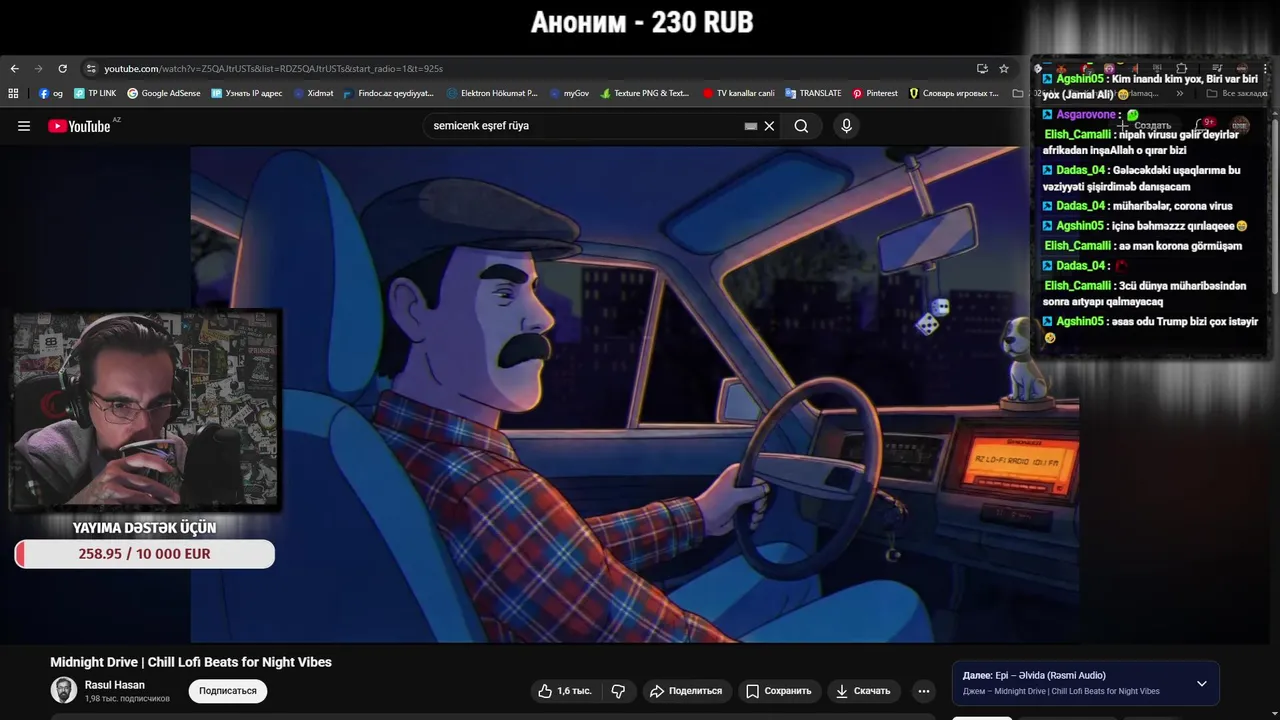Image resolution: width=1280 pixels, height=720 pixels.
Task: Download the video via Скачать
Action: click(862, 691)
